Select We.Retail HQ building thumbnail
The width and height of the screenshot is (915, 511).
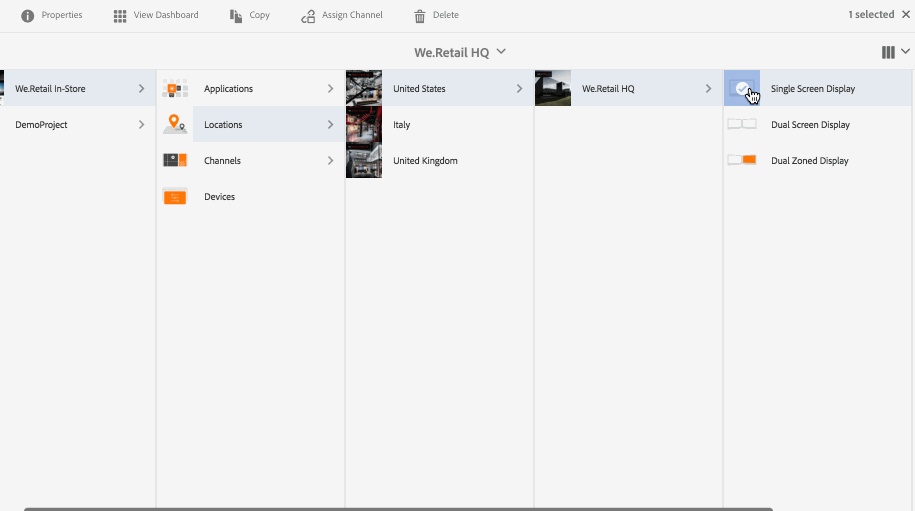coord(553,88)
